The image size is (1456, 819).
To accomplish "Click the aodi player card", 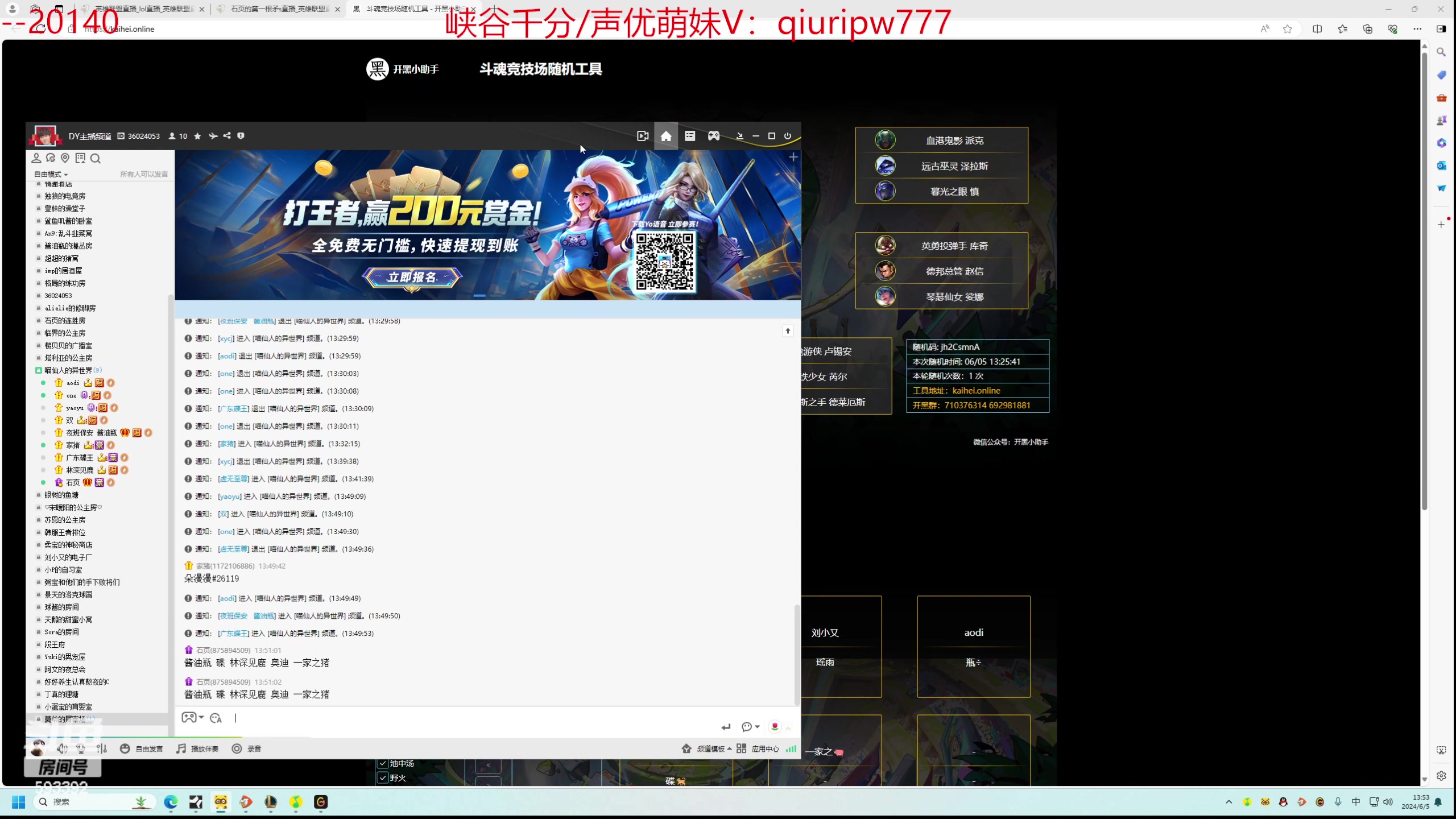I will 974,647.
